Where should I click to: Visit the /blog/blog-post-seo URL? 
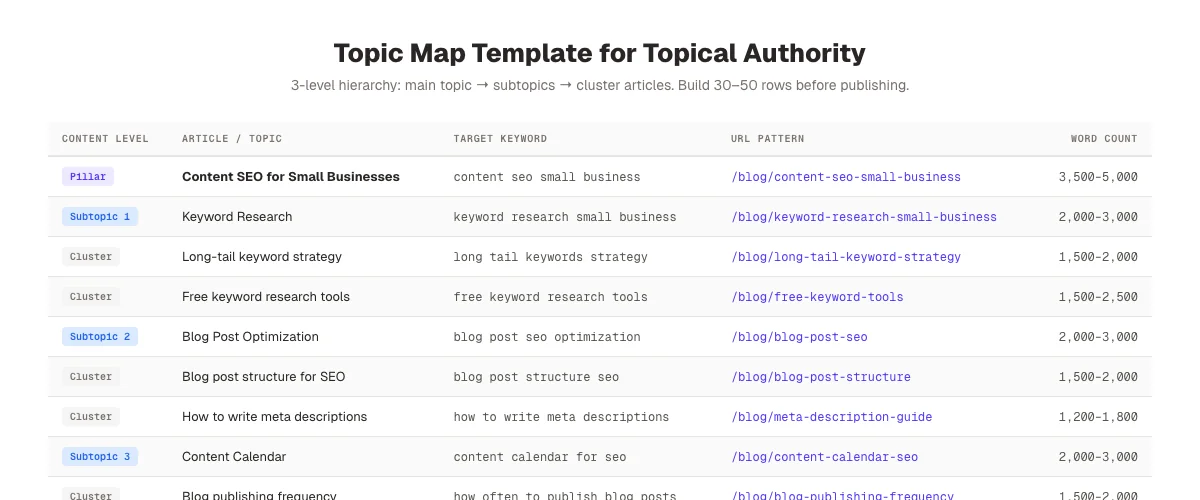point(799,337)
